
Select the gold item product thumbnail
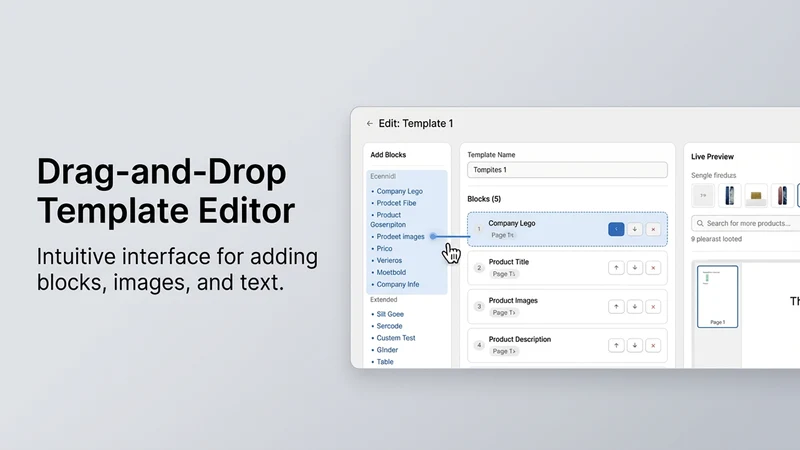[756, 195]
